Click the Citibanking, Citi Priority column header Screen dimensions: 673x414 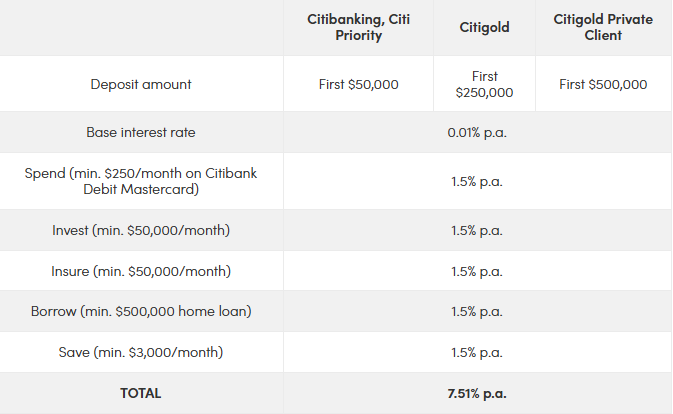[x=358, y=27]
